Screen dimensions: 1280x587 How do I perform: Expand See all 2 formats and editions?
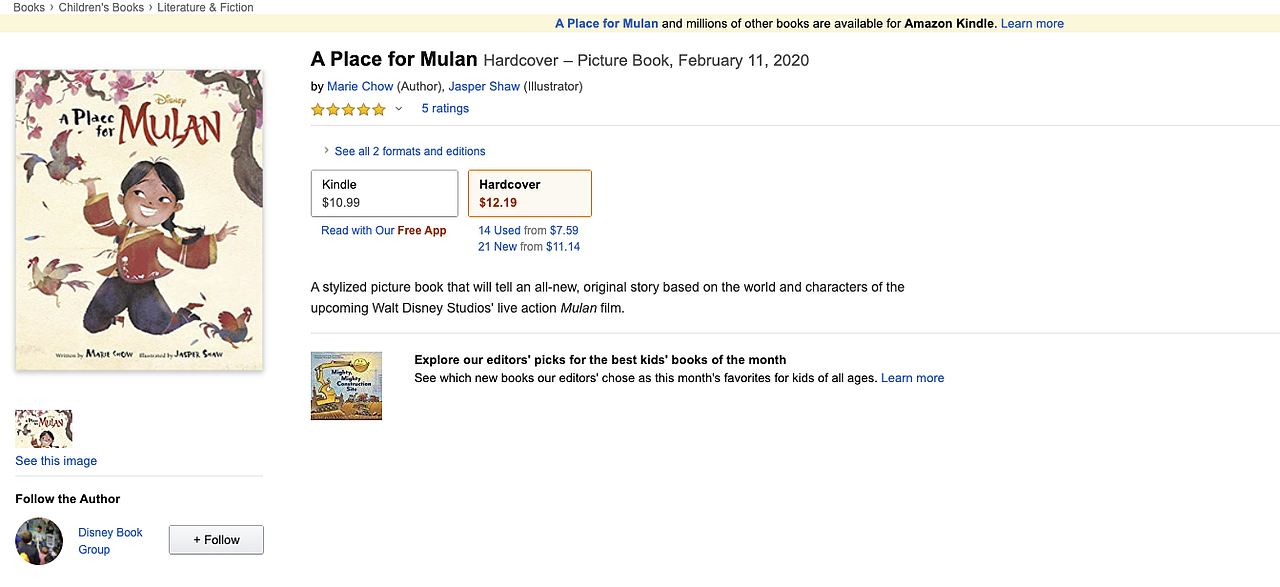click(409, 151)
